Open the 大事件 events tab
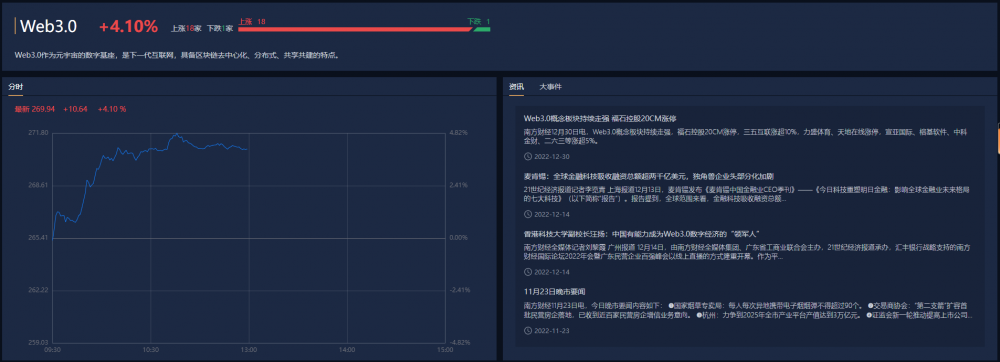Image resolution: width=1000 pixels, height=362 pixels. tap(550, 87)
